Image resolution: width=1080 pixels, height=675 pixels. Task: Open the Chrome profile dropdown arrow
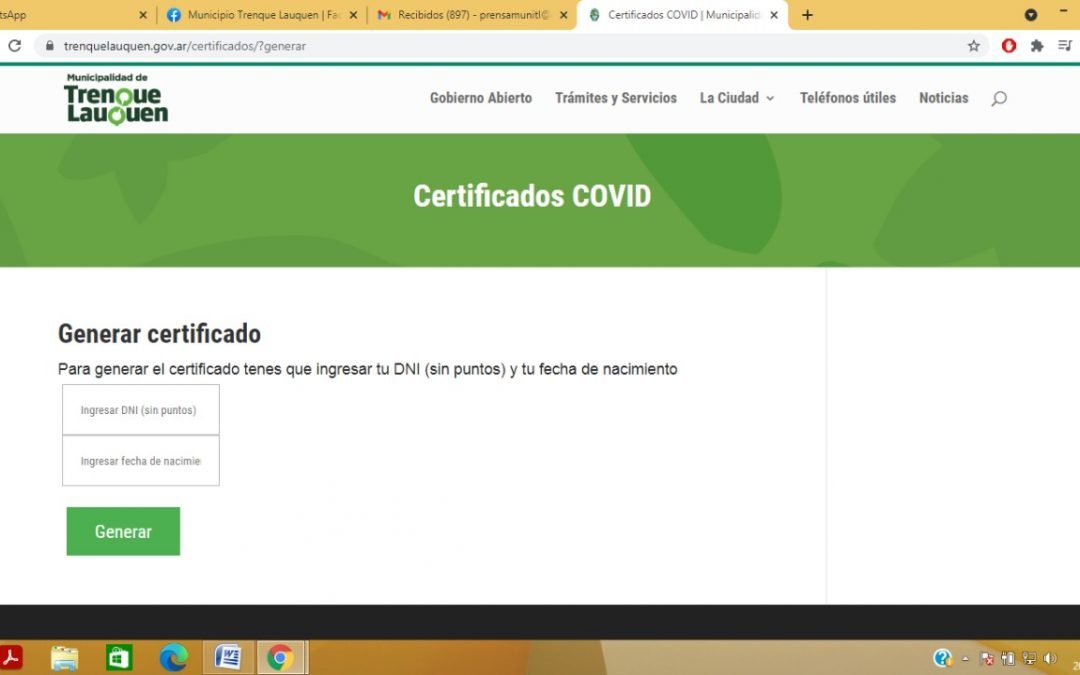1031,15
